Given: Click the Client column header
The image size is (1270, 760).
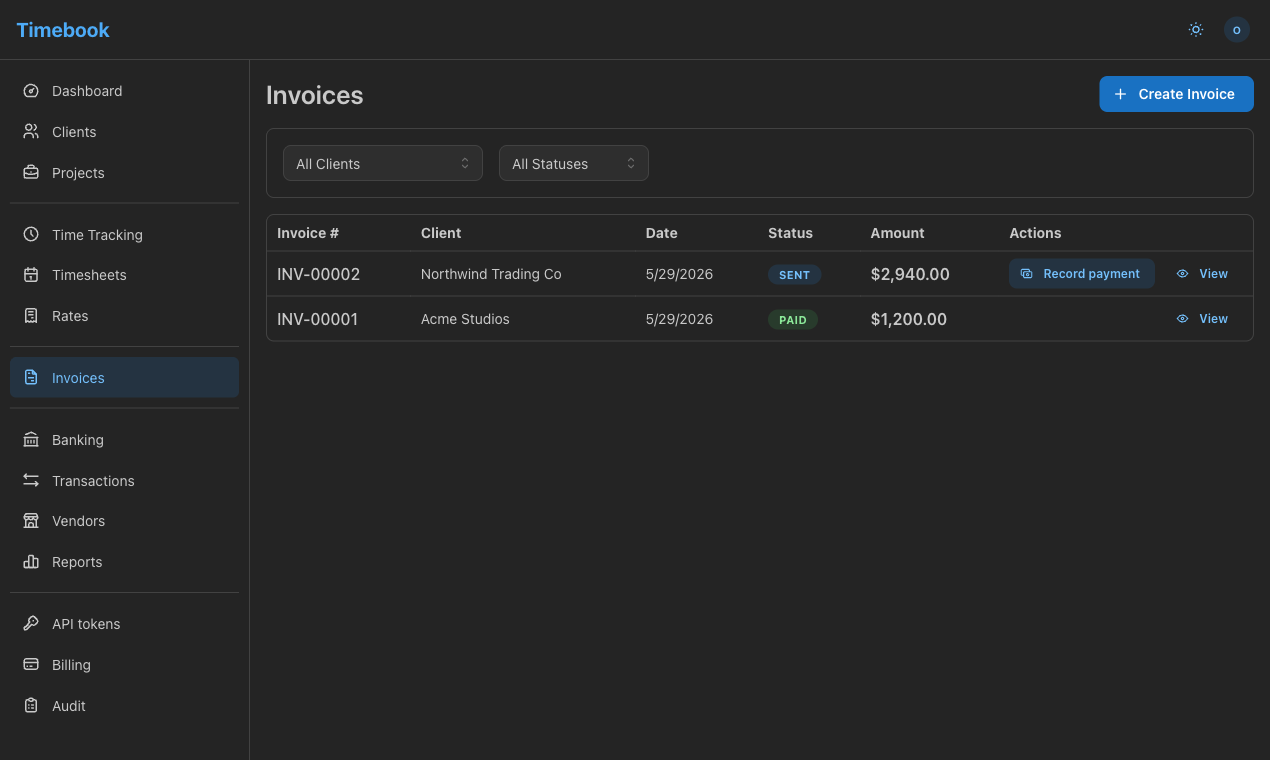Looking at the screenshot, I should (441, 233).
